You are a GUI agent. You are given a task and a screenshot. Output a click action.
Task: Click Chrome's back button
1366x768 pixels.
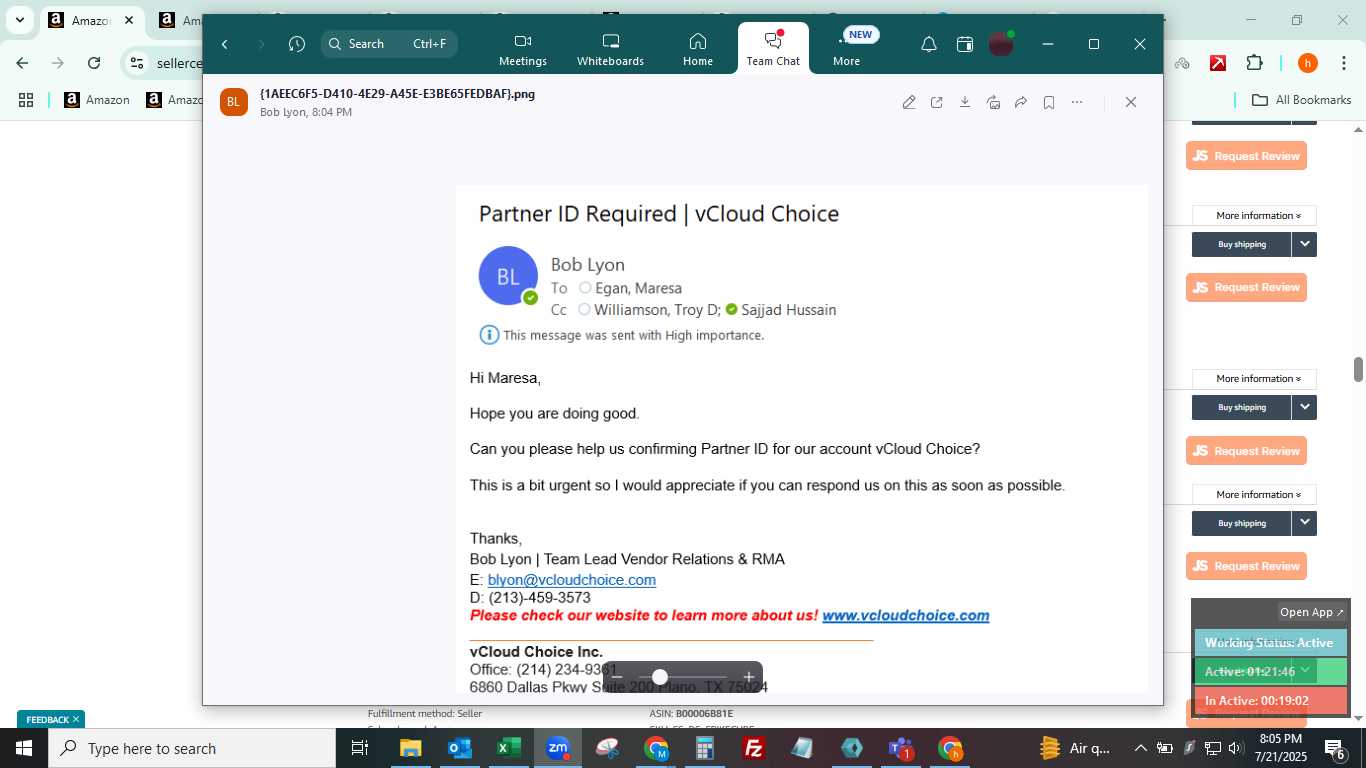pos(22,63)
